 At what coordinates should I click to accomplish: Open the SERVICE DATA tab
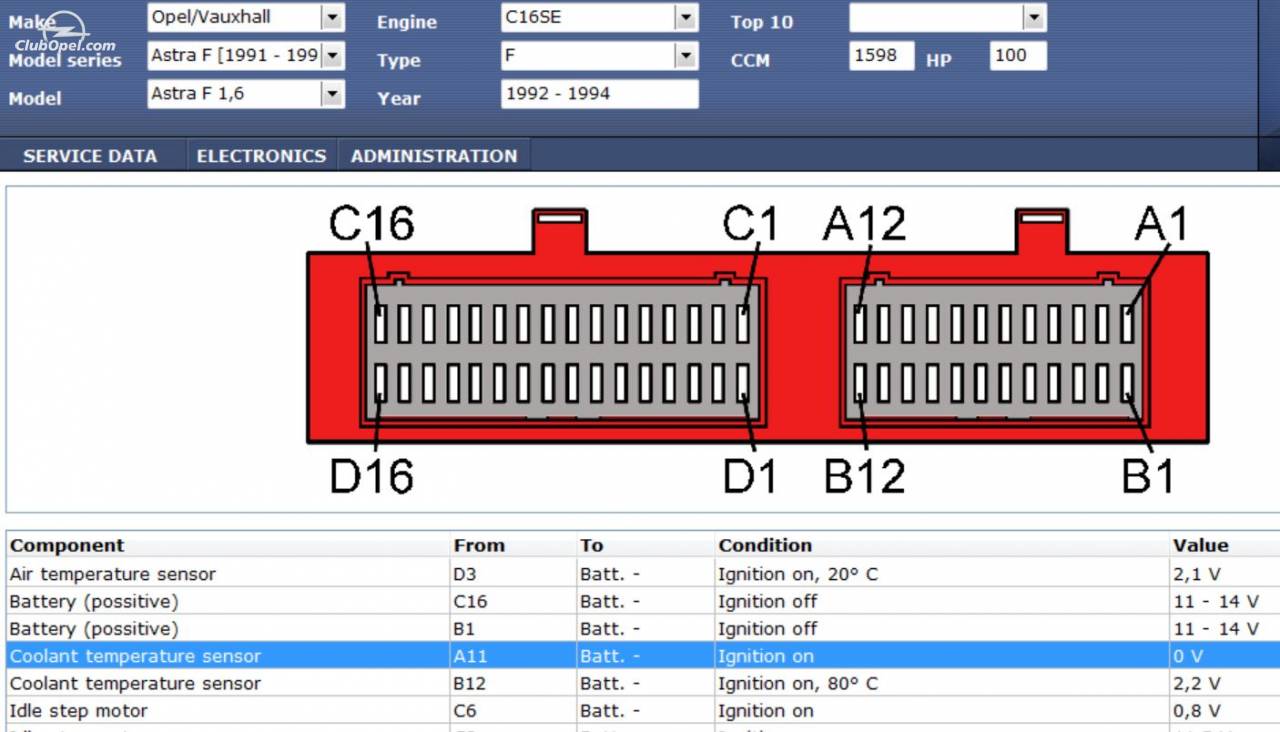pyautogui.click(x=90, y=156)
